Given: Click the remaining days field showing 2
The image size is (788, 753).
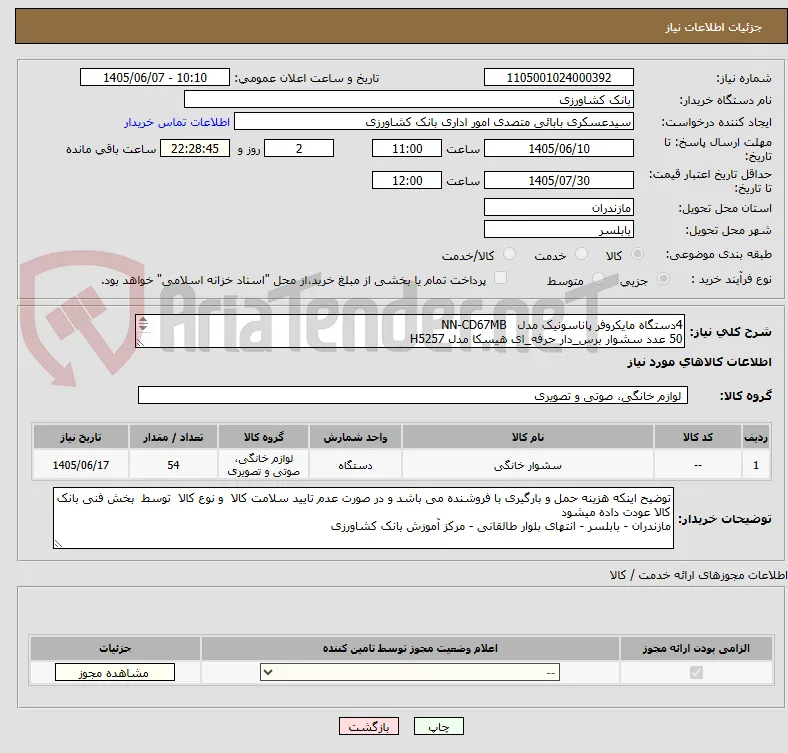Looking at the screenshot, I should coord(299,148).
